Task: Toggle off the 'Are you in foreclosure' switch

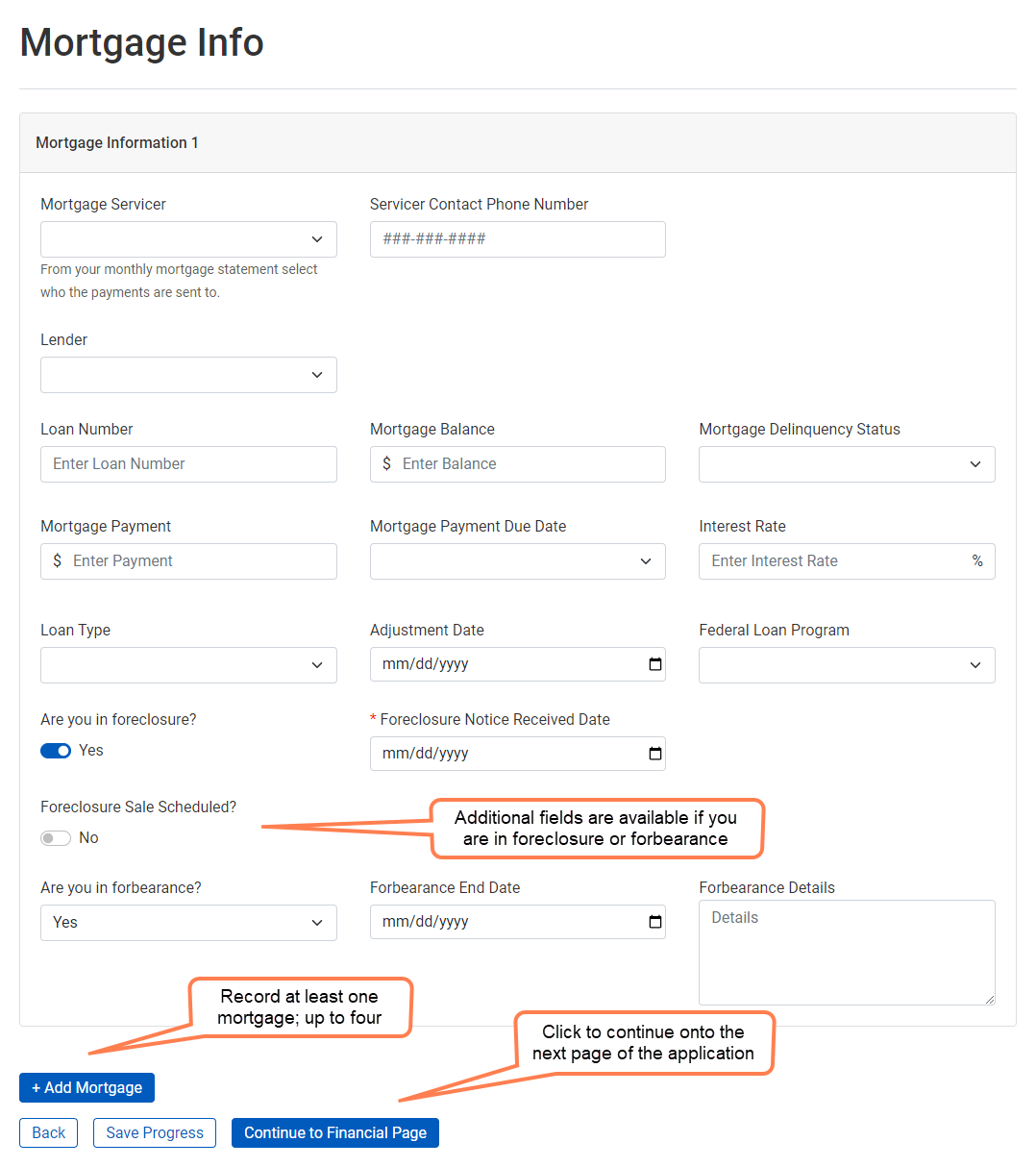Action: [x=56, y=751]
